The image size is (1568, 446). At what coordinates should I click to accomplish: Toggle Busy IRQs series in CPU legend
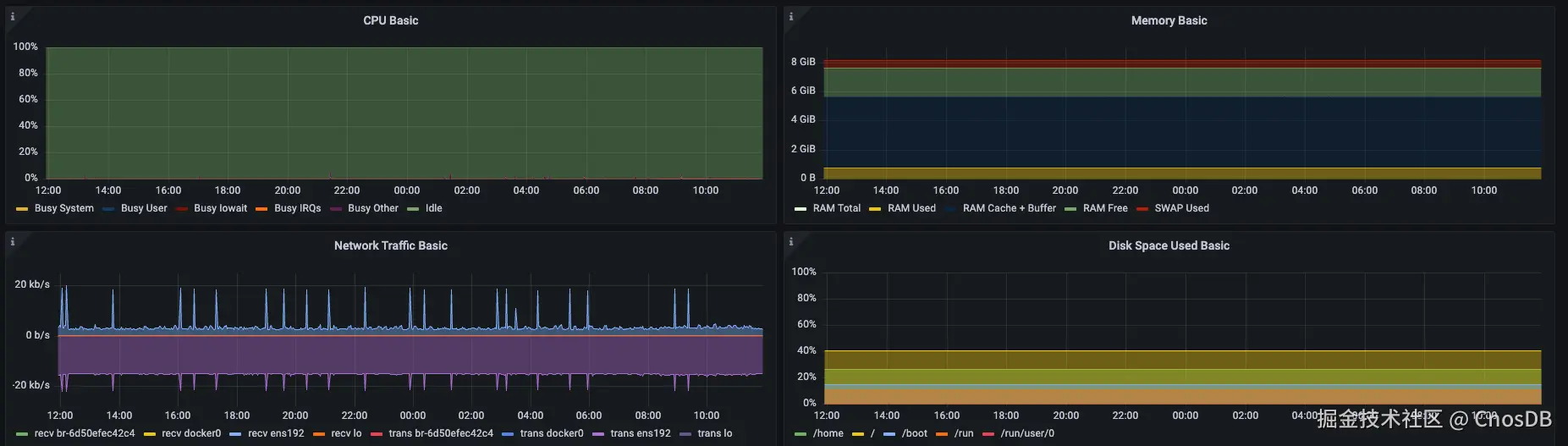[x=298, y=208]
